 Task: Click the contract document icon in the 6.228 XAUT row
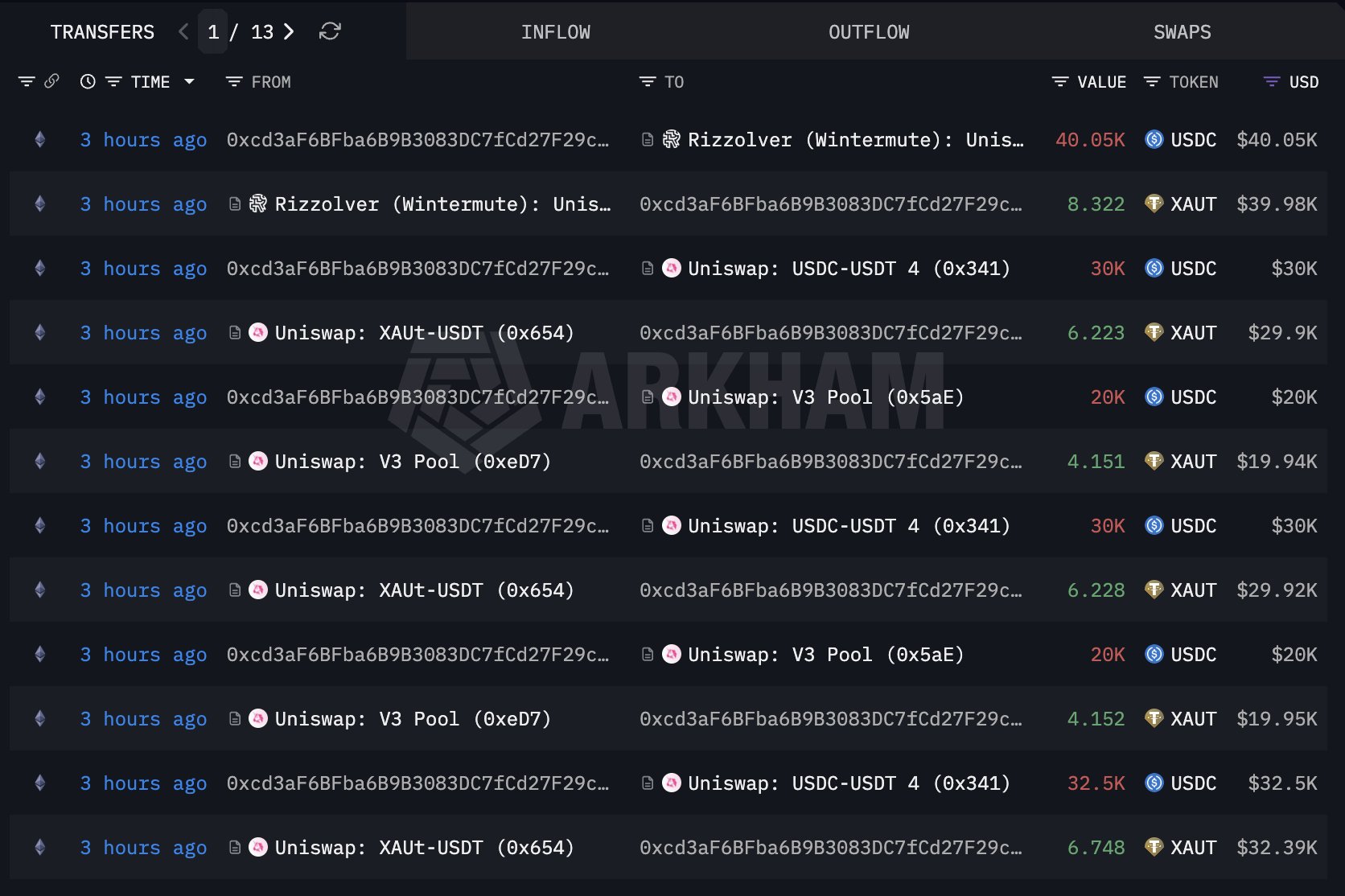click(x=235, y=590)
